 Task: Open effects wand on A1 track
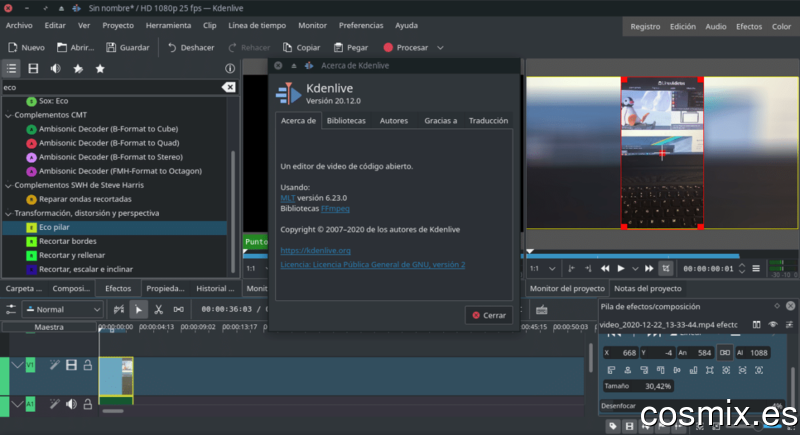[55, 404]
